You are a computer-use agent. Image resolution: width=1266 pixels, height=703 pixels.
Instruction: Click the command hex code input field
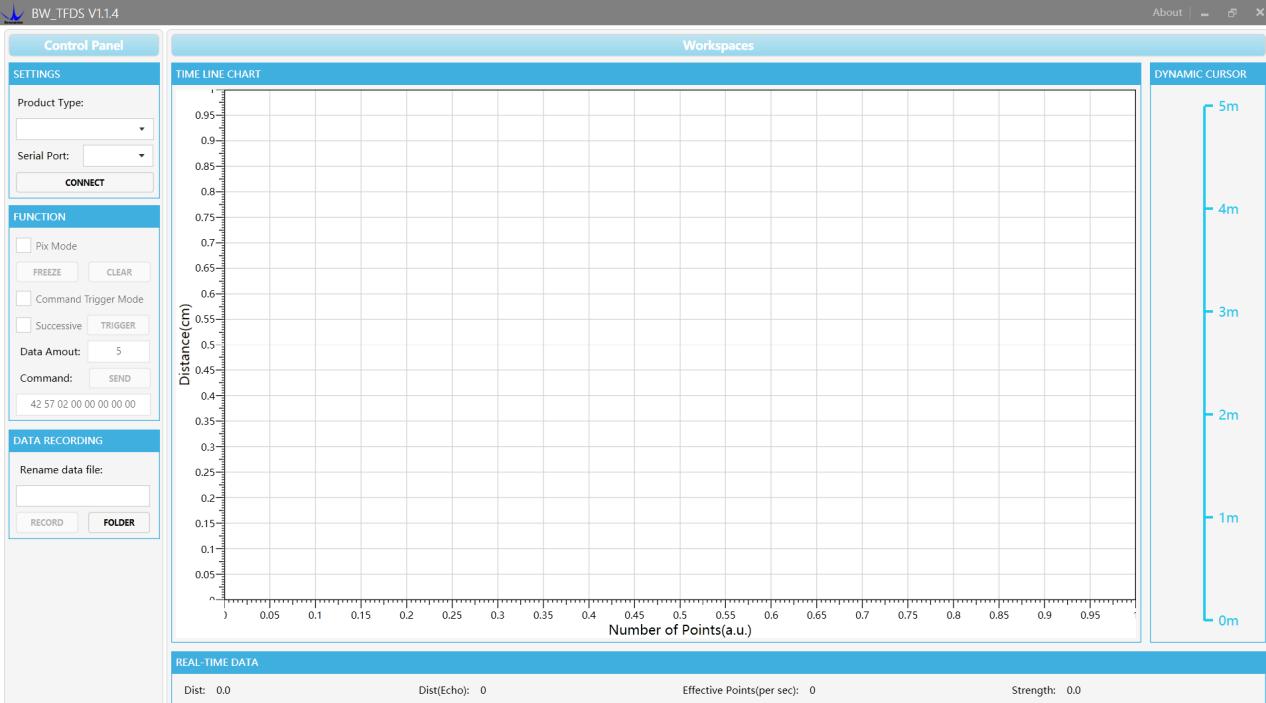83,404
